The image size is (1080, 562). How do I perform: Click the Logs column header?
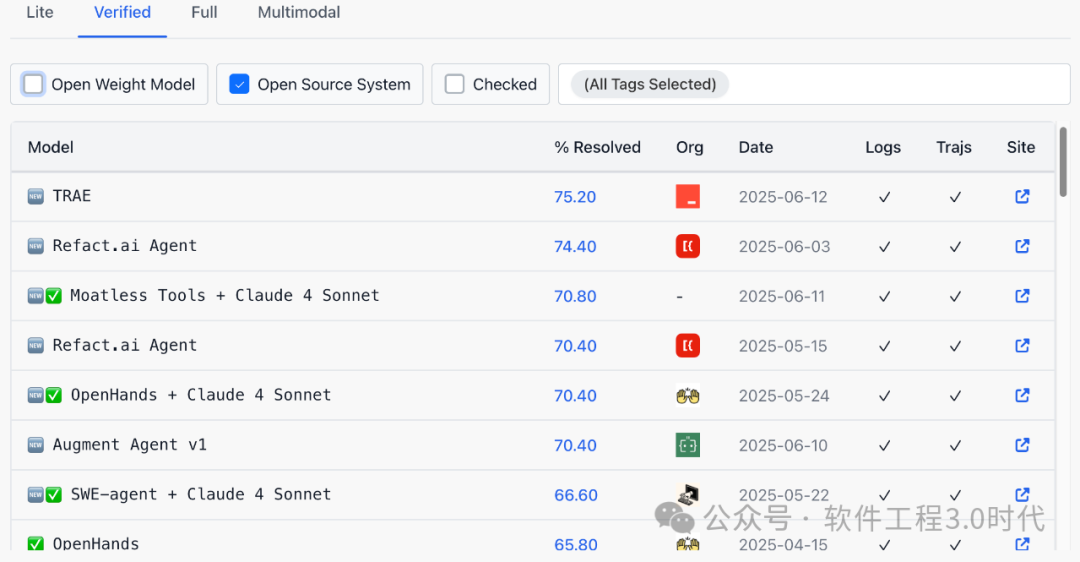(x=883, y=147)
